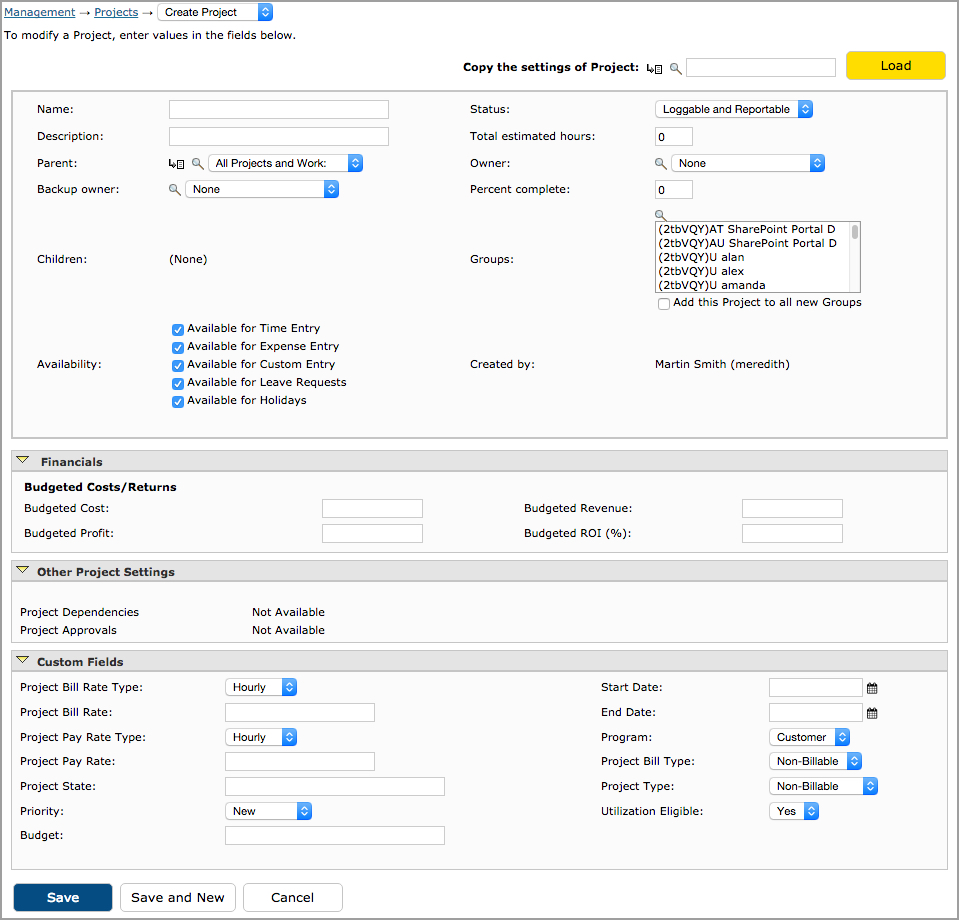Click the Description input field
959x920 pixels.
[279, 136]
